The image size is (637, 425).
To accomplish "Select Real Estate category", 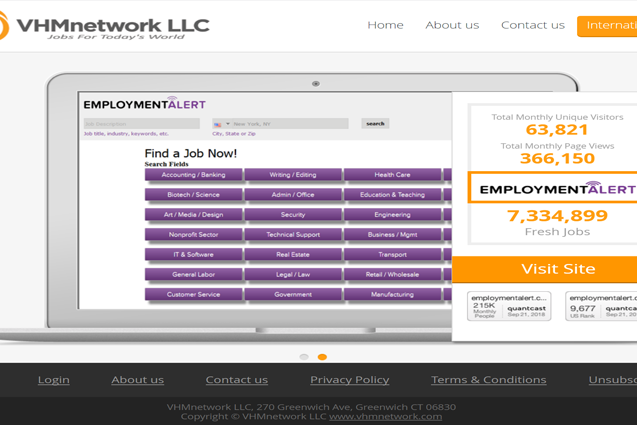I will click(293, 254).
